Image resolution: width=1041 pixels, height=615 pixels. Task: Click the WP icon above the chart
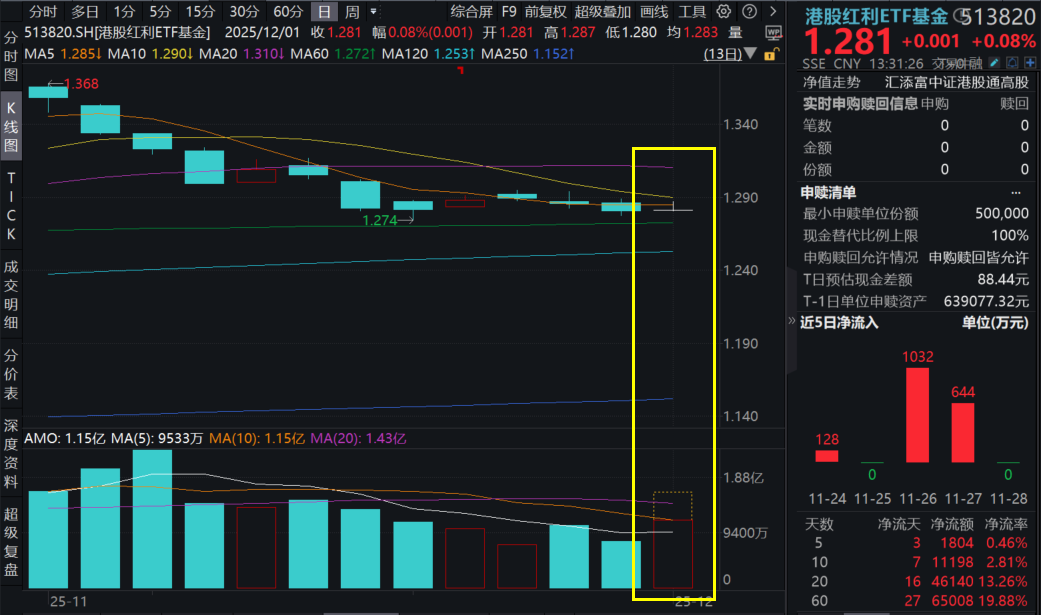point(773,33)
